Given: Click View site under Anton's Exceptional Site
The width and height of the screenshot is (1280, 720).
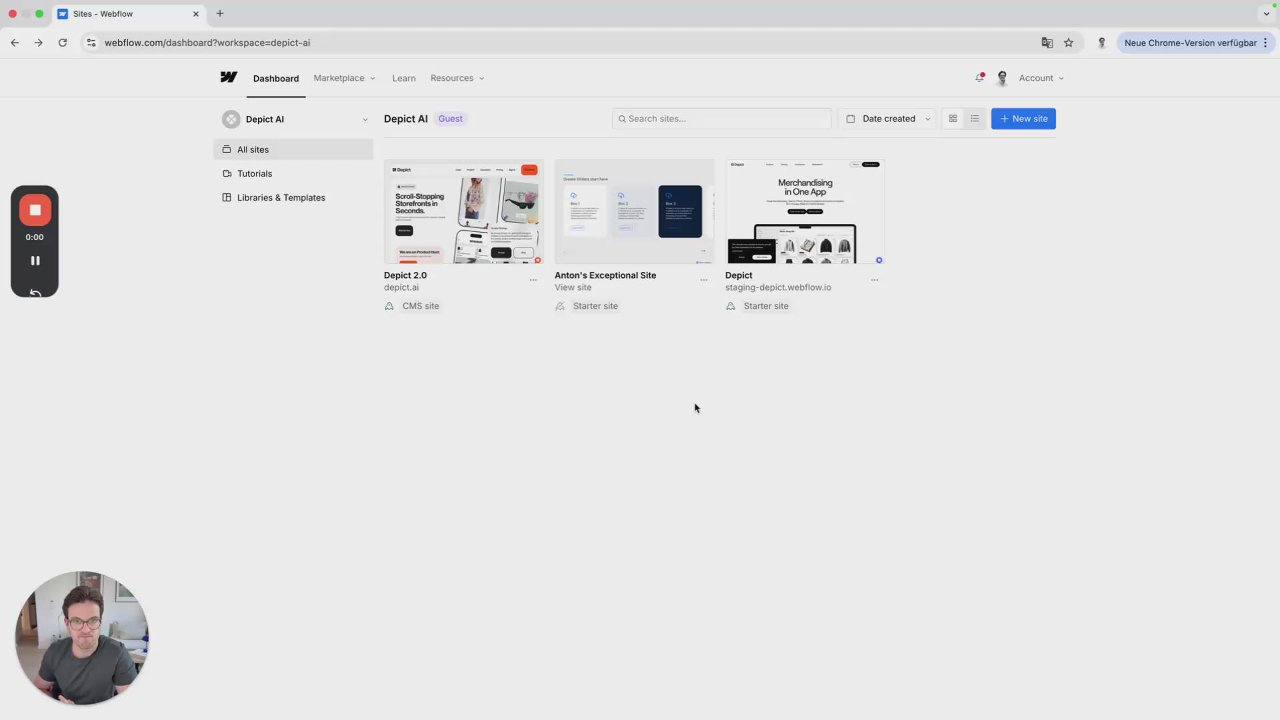Looking at the screenshot, I should click(x=573, y=287).
